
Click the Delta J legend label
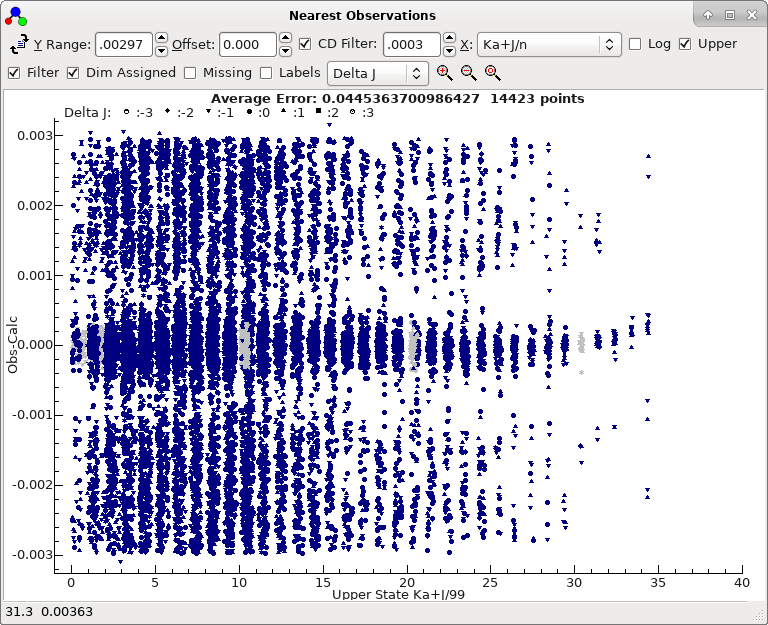[87, 113]
